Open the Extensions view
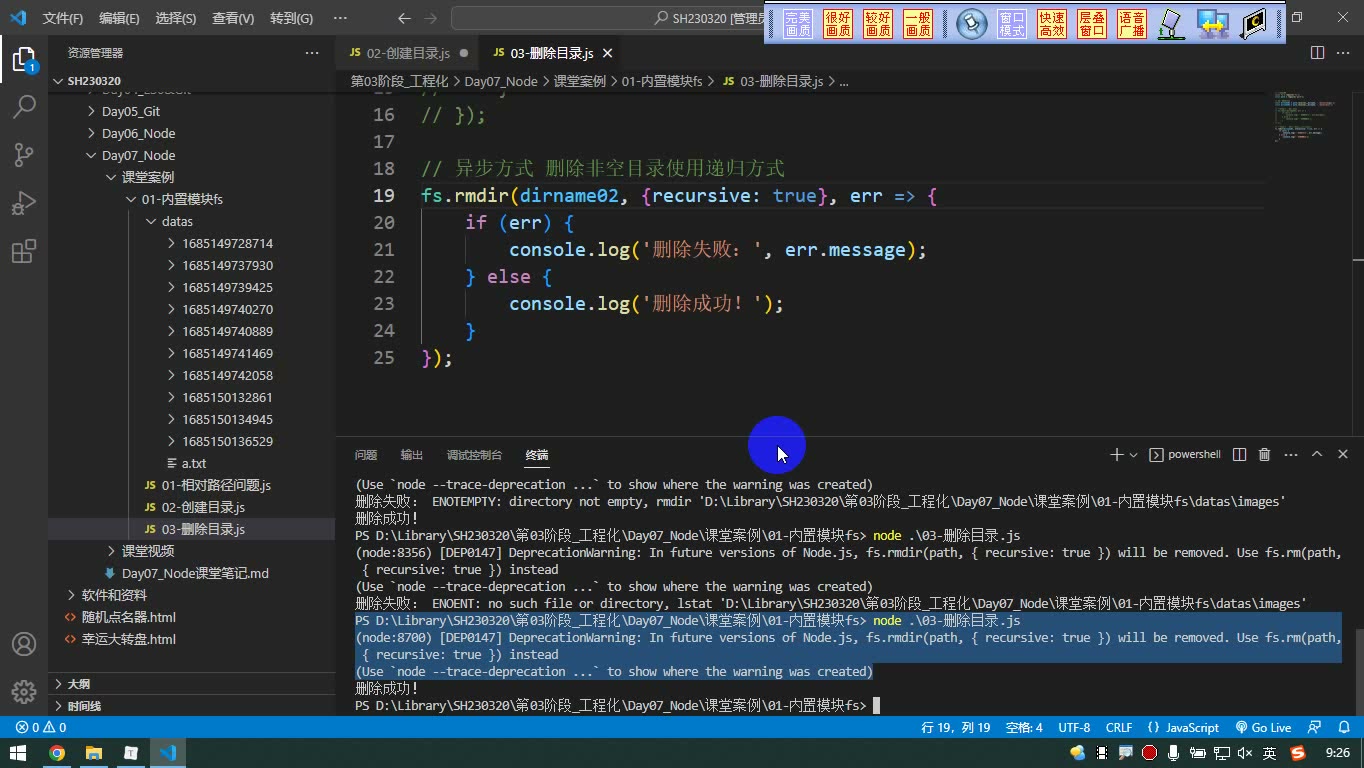The image size is (1364, 768). [x=24, y=251]
